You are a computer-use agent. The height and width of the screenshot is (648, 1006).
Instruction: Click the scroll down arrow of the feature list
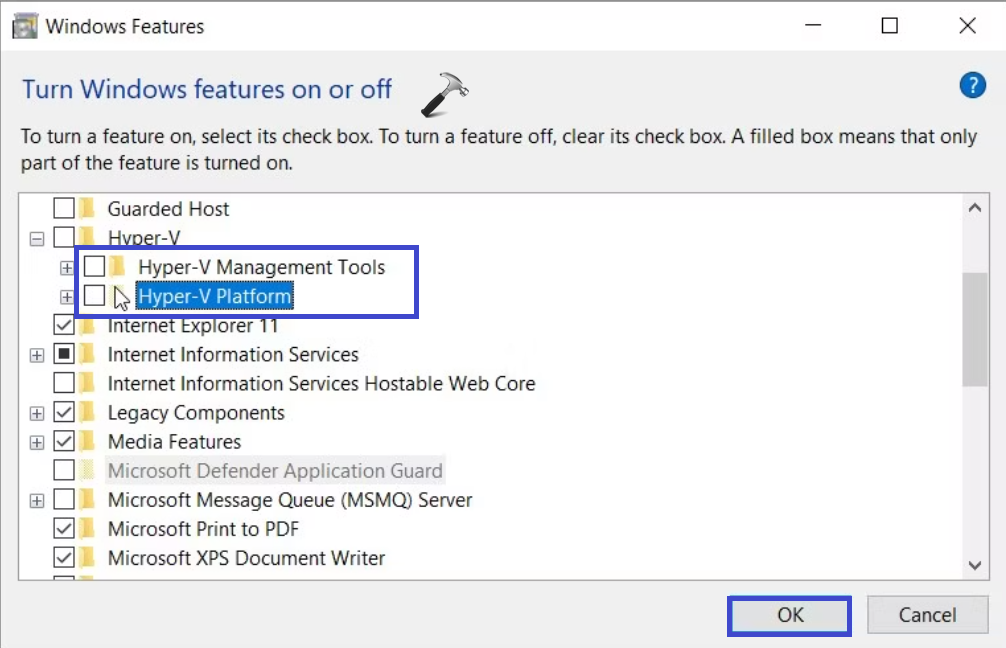(x=975, y=565)
